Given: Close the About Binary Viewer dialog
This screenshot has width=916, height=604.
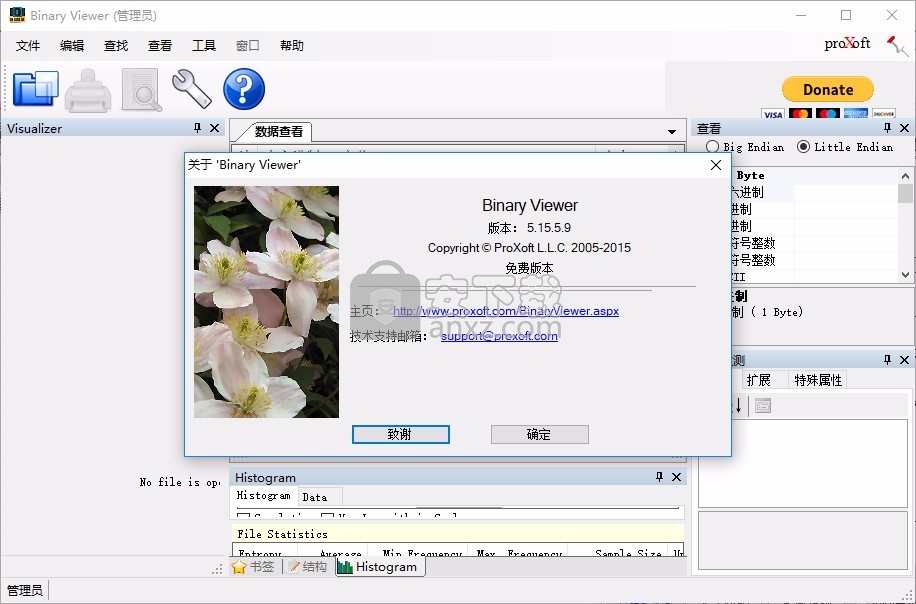Looking at the screenshot, I should (x=716, y=165).
